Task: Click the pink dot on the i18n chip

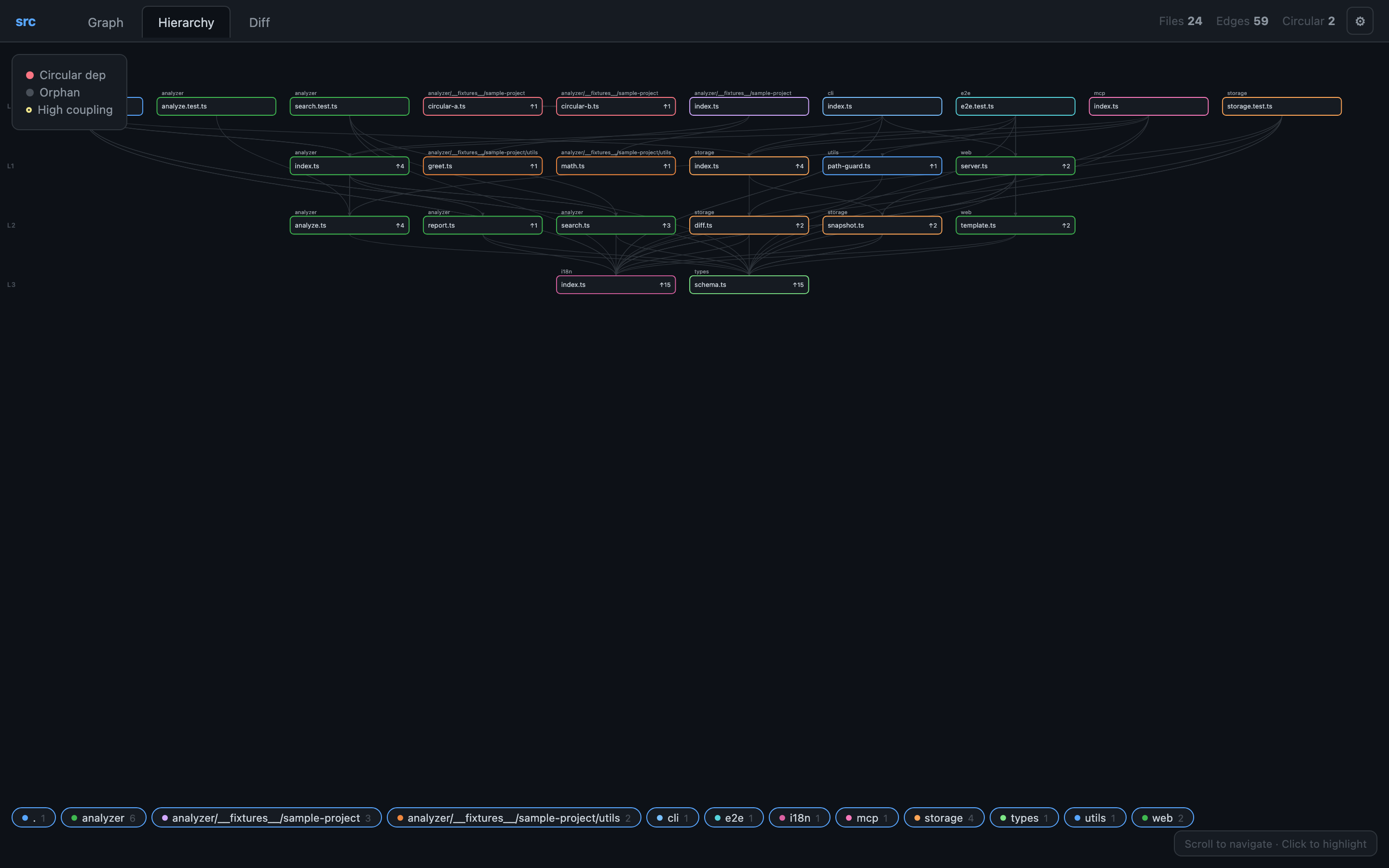Action: tap(782, 817)
